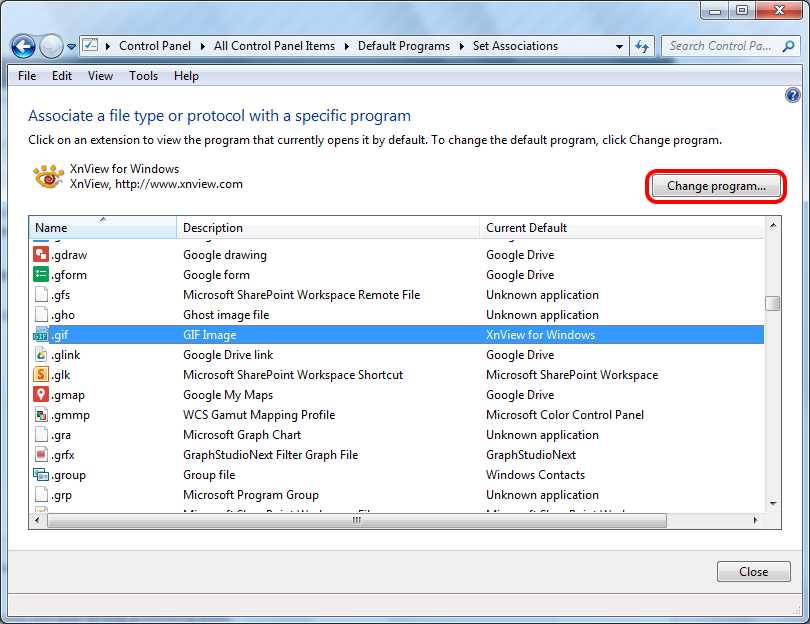The height and width of the screenshot is (624, 810).
Task: Click the .glink Google Drive icon
Action: [x=41, y=354]
